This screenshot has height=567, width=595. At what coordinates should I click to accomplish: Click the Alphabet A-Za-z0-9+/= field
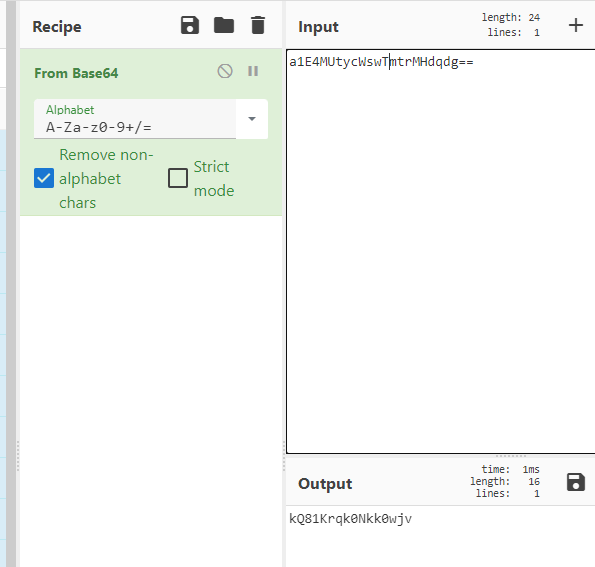(x=135, y=119)
